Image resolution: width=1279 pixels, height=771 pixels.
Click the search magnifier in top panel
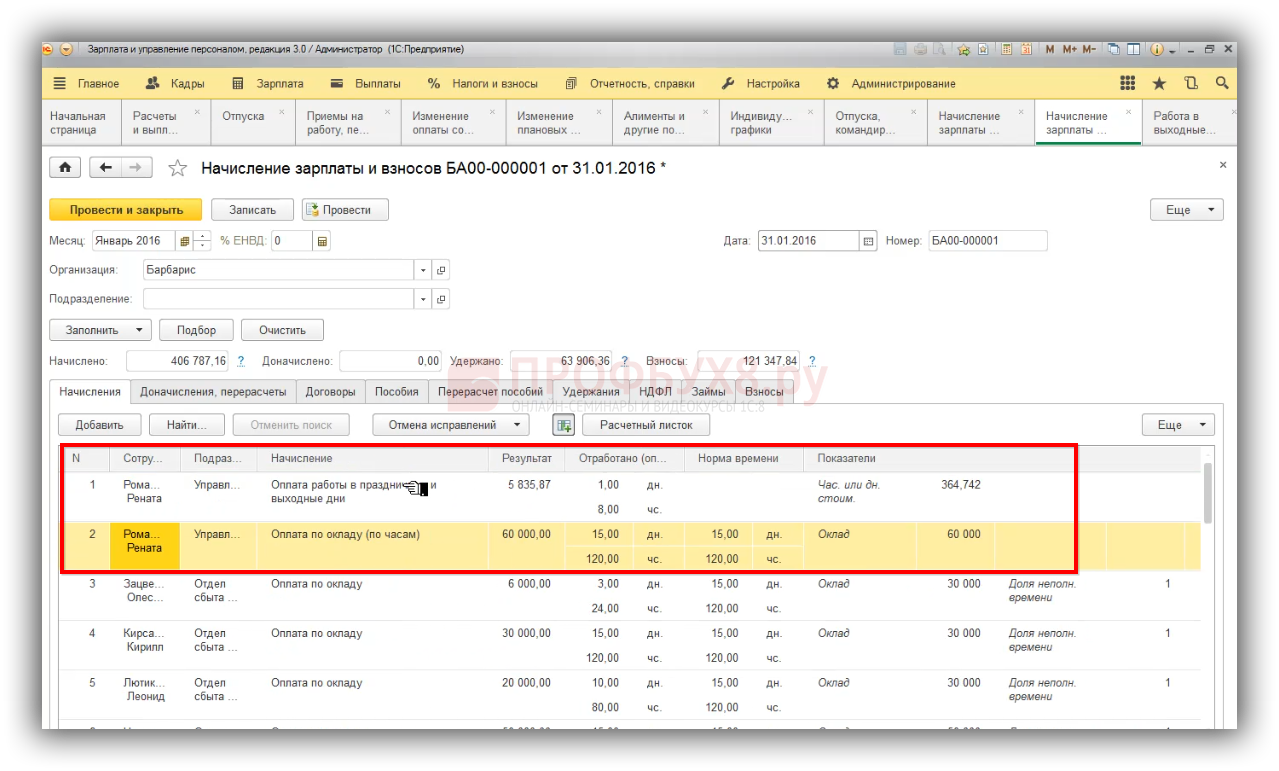pos(1222,84)
